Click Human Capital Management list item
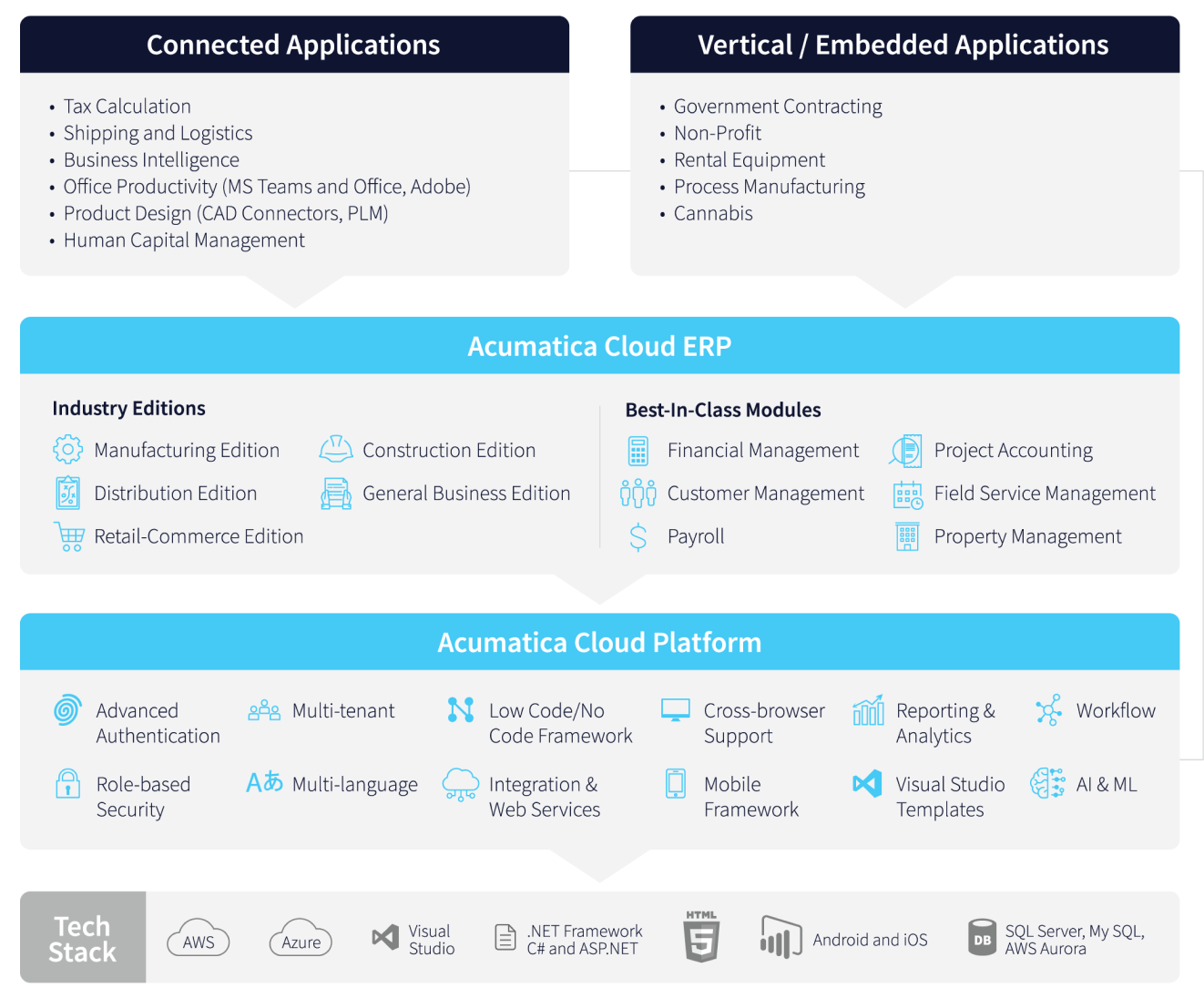 coord(184,240)
